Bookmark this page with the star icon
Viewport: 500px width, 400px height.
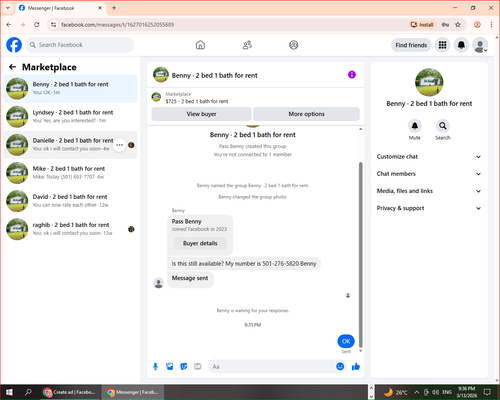click(458, 25)
